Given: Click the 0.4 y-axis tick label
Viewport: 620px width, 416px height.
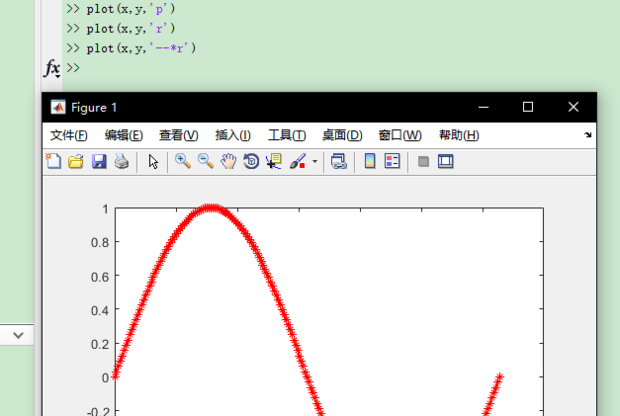Looking at the screenshot, I should (100, 310).
